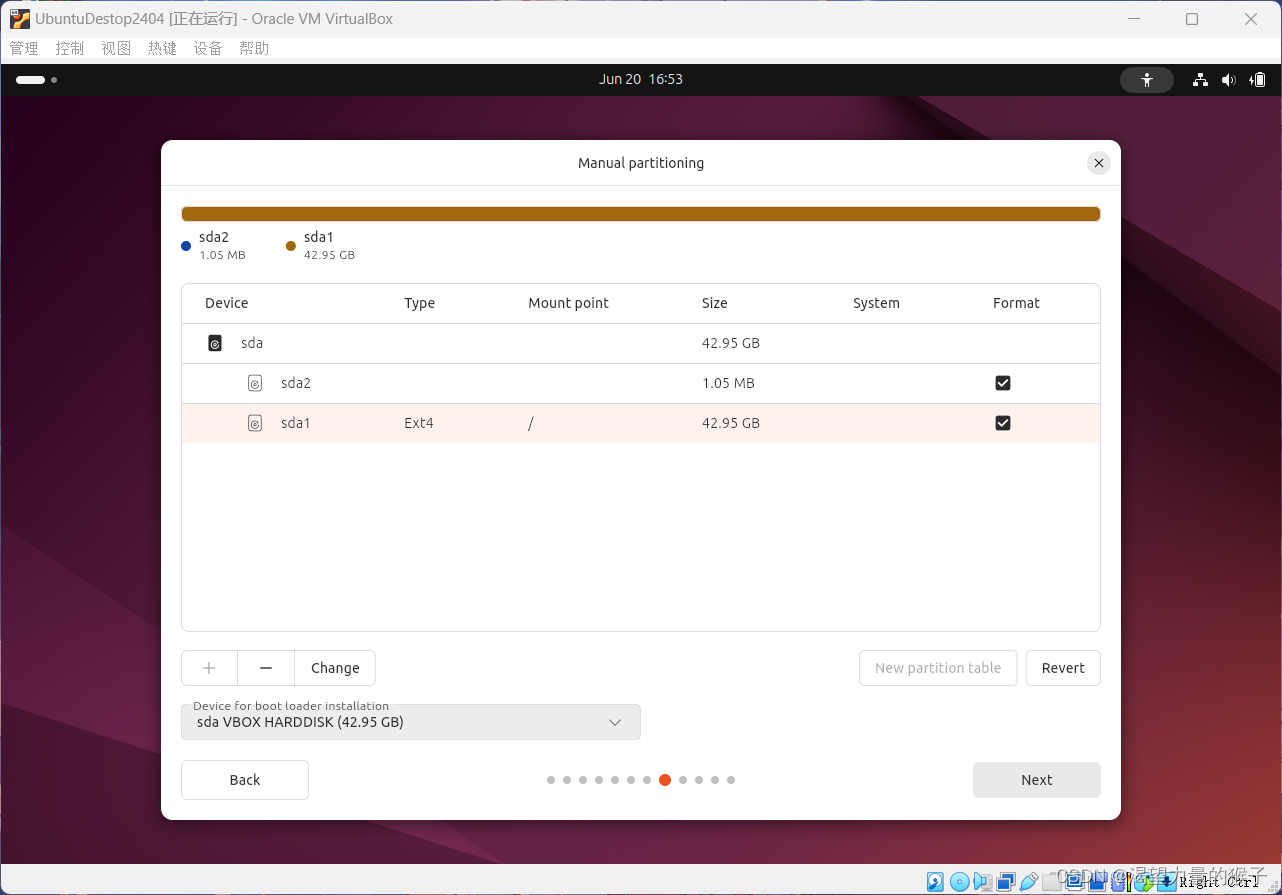Click VirtualBox hard disk status icon
The height and width of the screenshot is (895, 1282).
[x=935, y=881]
